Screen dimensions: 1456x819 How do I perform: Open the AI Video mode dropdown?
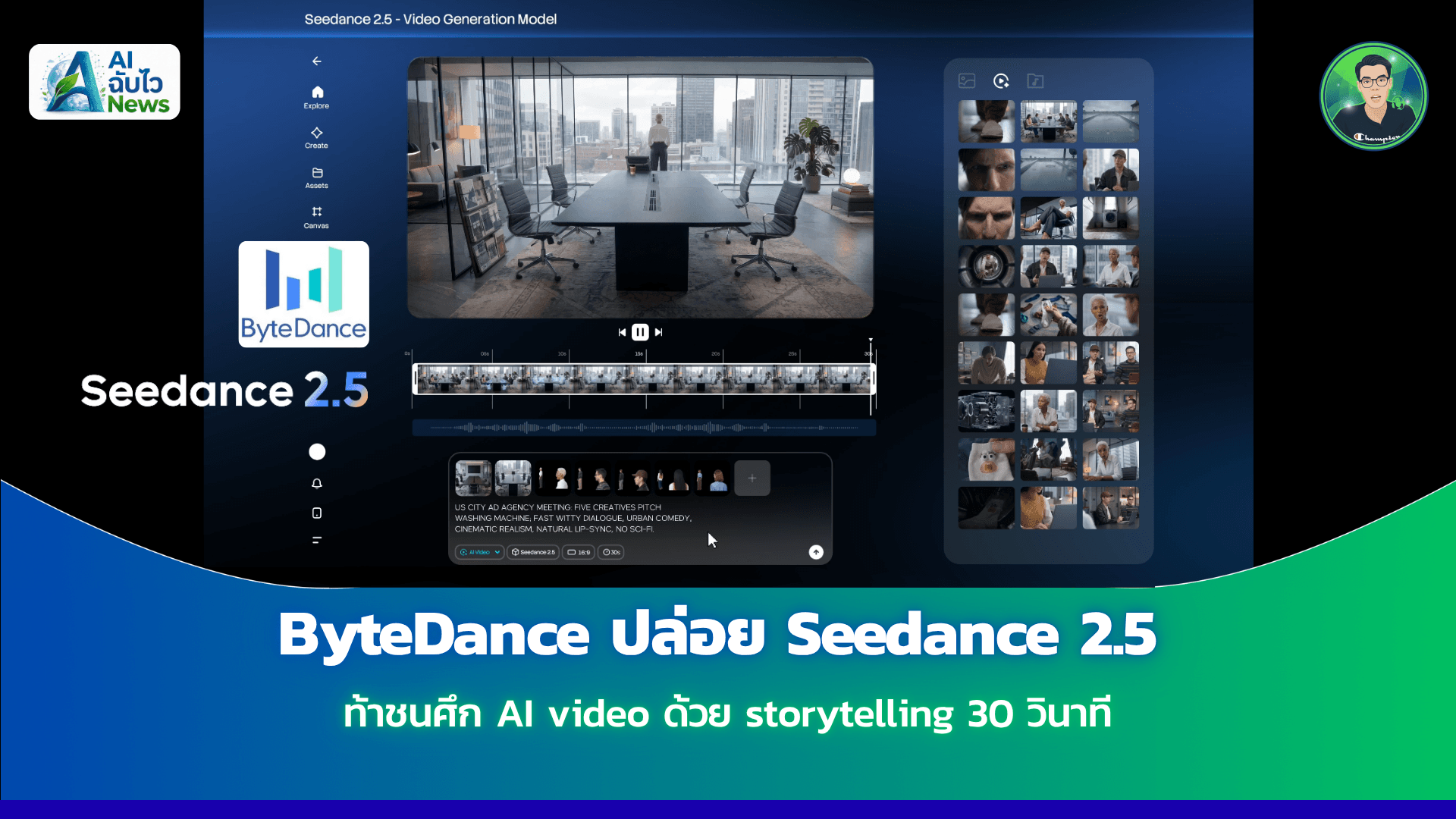479,552
